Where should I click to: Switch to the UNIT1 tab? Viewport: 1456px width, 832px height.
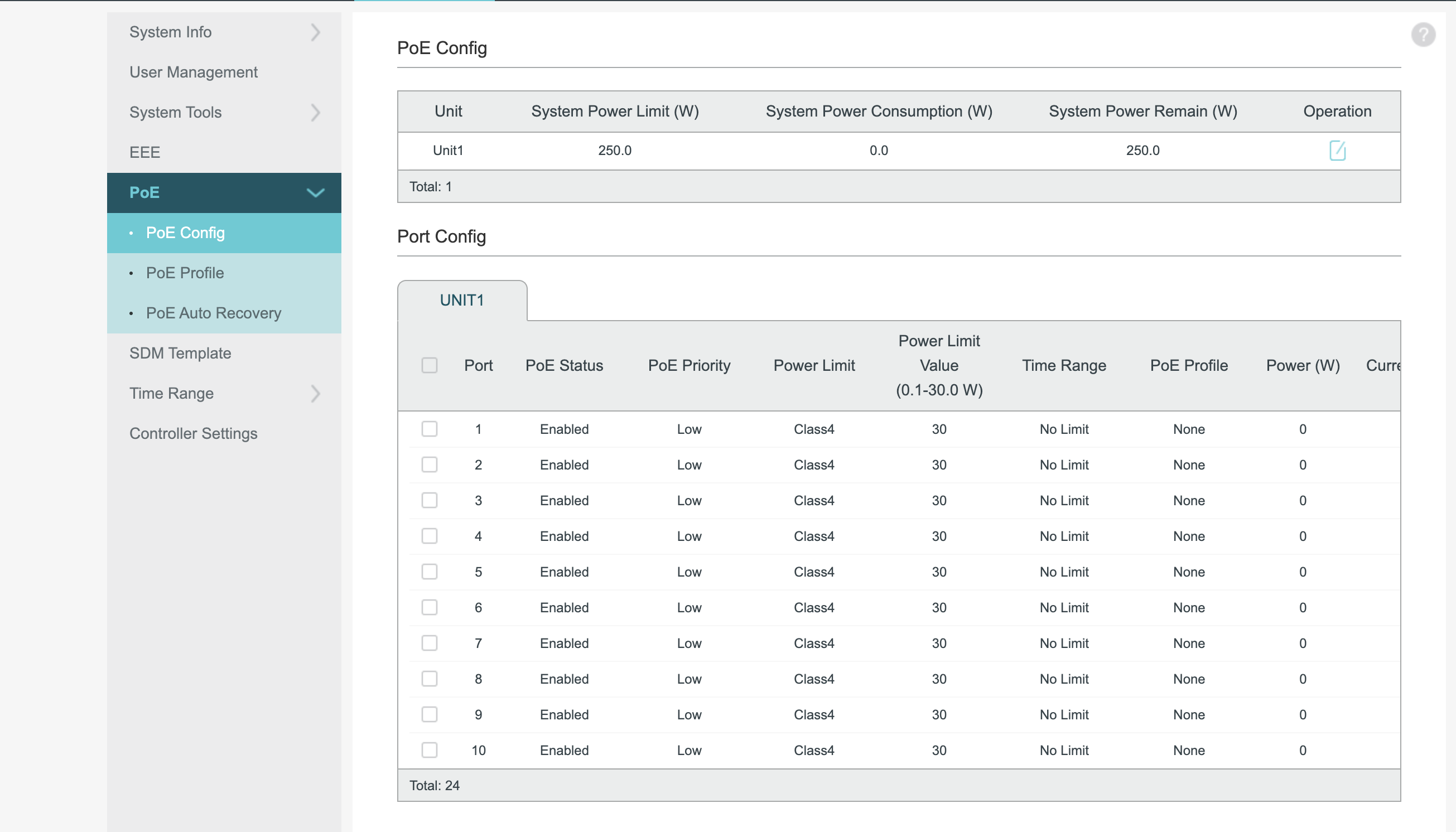point(462,300)
